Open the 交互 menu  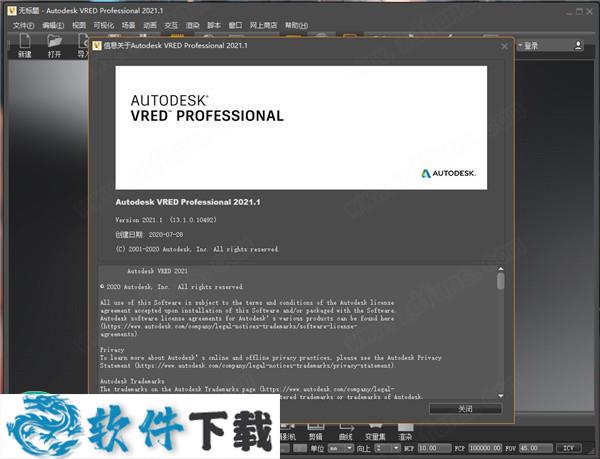(x=171, y=26)
